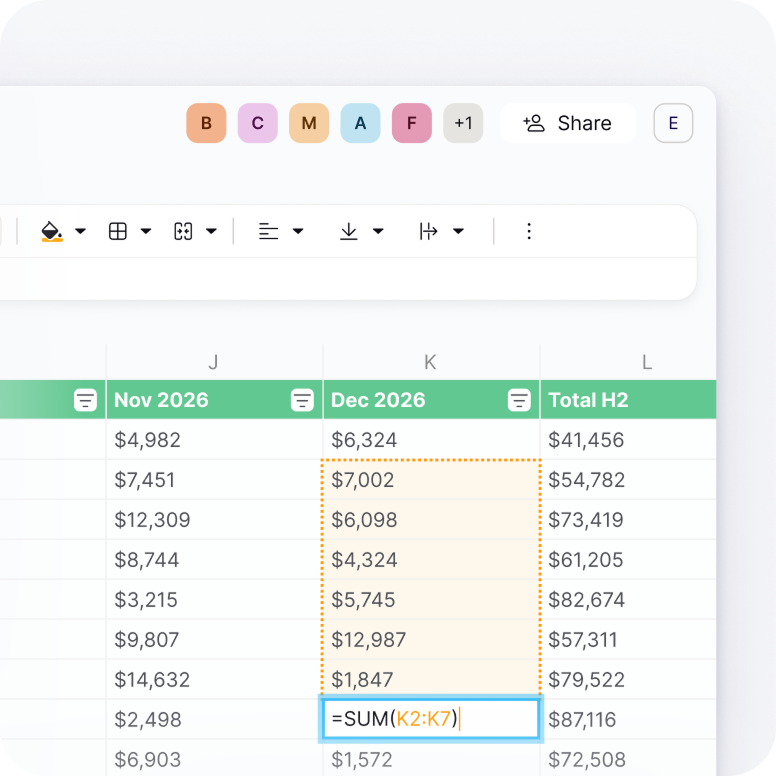Click the cell borders grid icon
This screenshot has height=776, width=776.
point(118,231)
